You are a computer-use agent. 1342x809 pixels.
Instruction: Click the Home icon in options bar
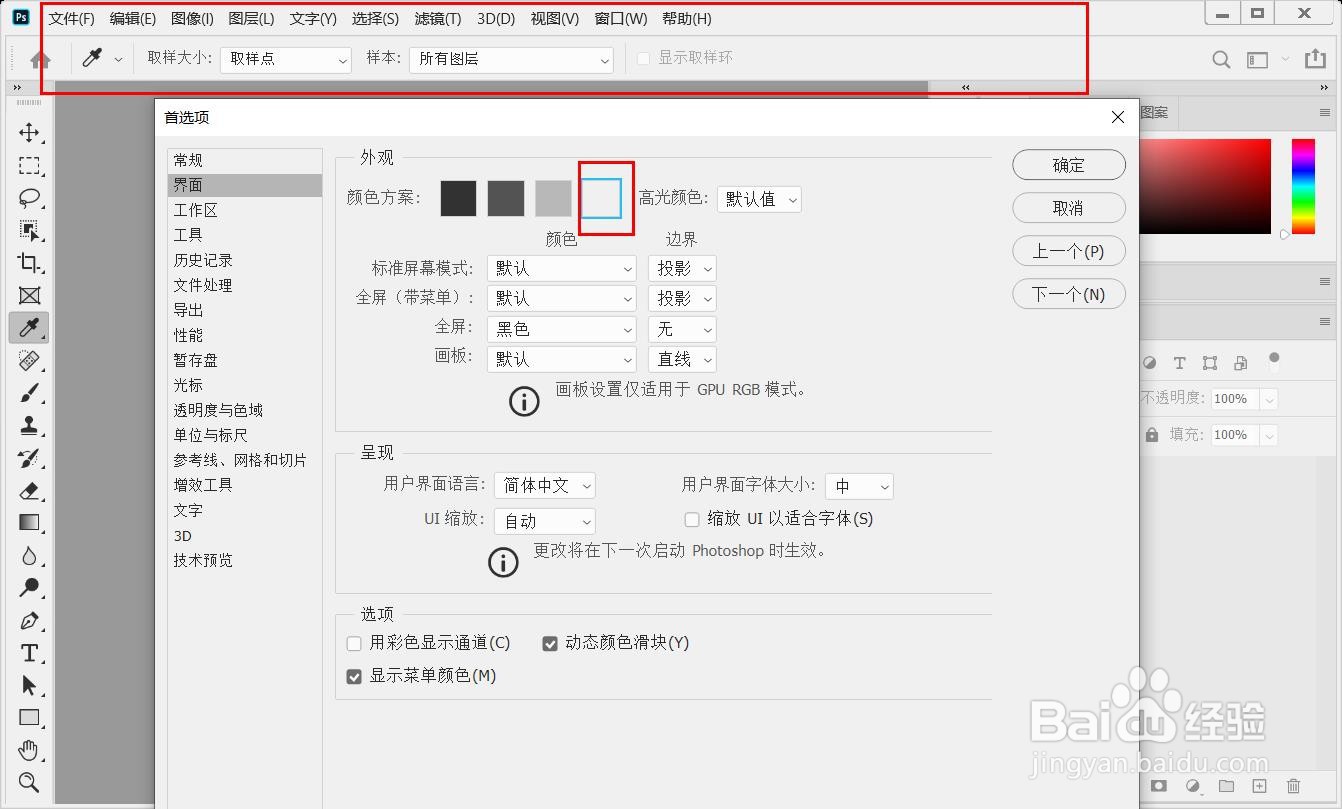pos(40,59)
